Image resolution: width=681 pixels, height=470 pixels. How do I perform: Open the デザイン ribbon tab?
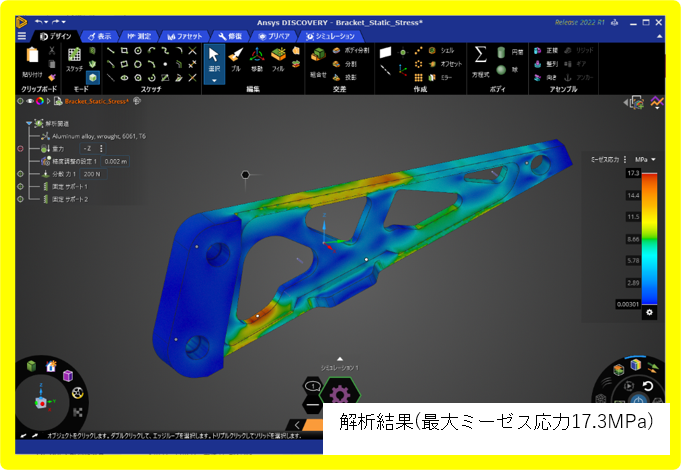[x=56, y=36]
